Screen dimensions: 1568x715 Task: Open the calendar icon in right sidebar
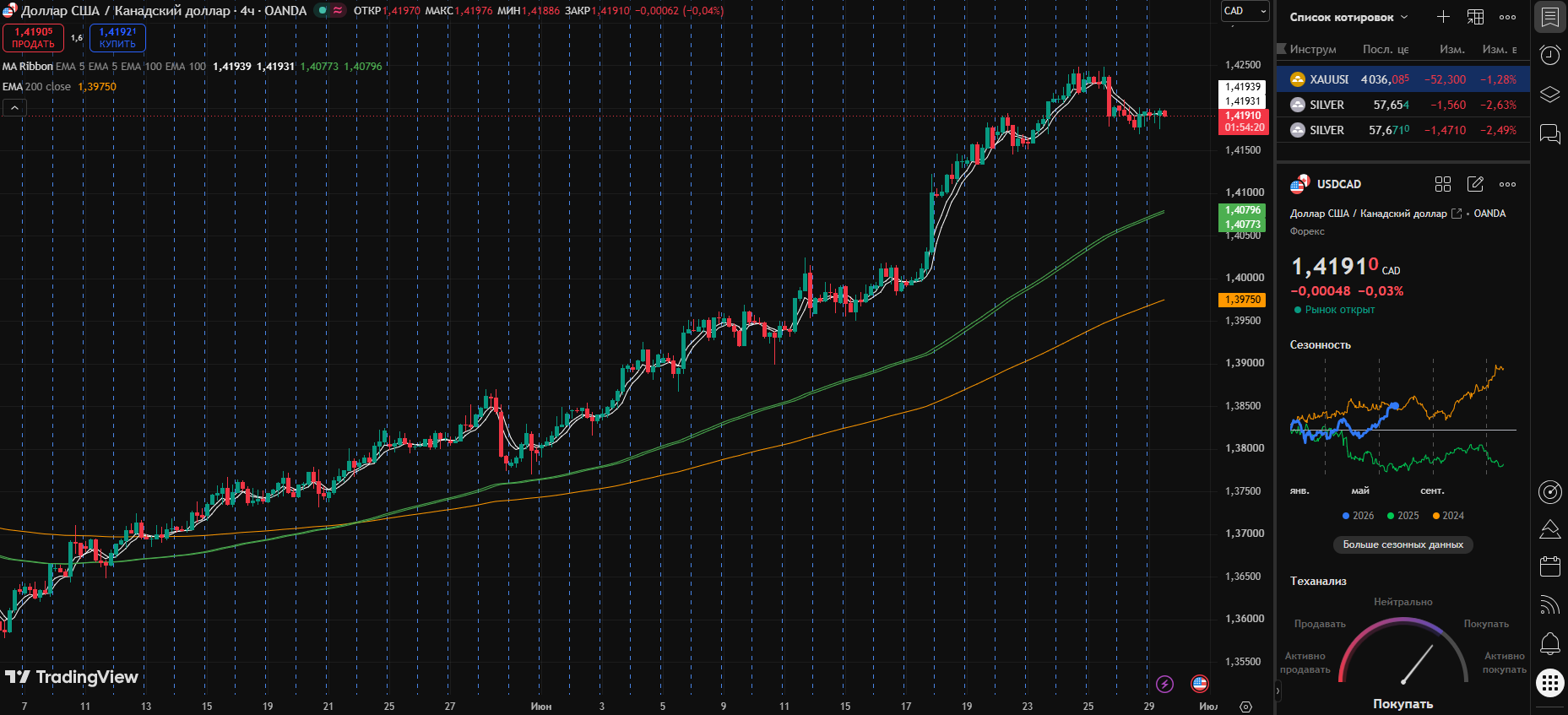pyautogui.click(x=1550, y=566)
